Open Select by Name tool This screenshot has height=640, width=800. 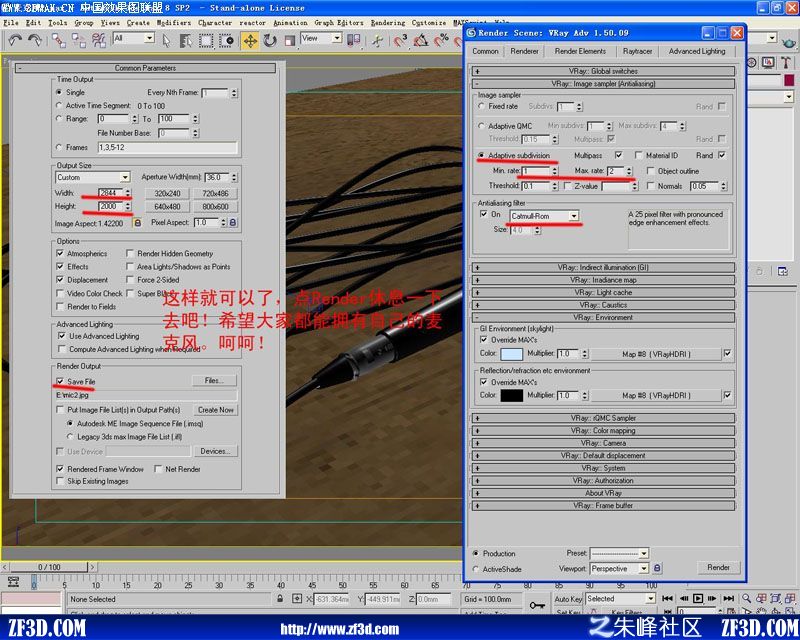(x=186, y=40)
